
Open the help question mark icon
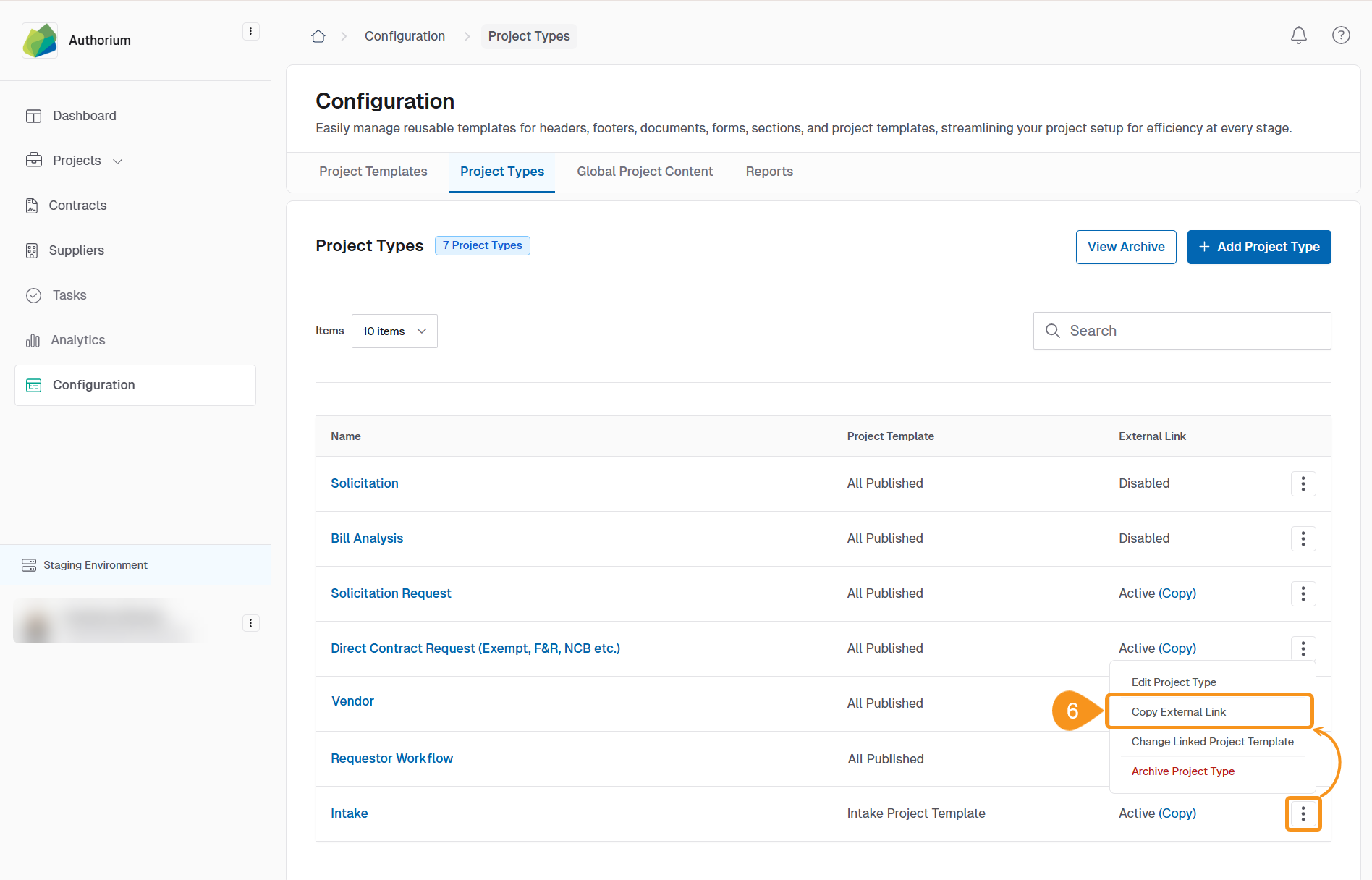[x=1340, y=35]
